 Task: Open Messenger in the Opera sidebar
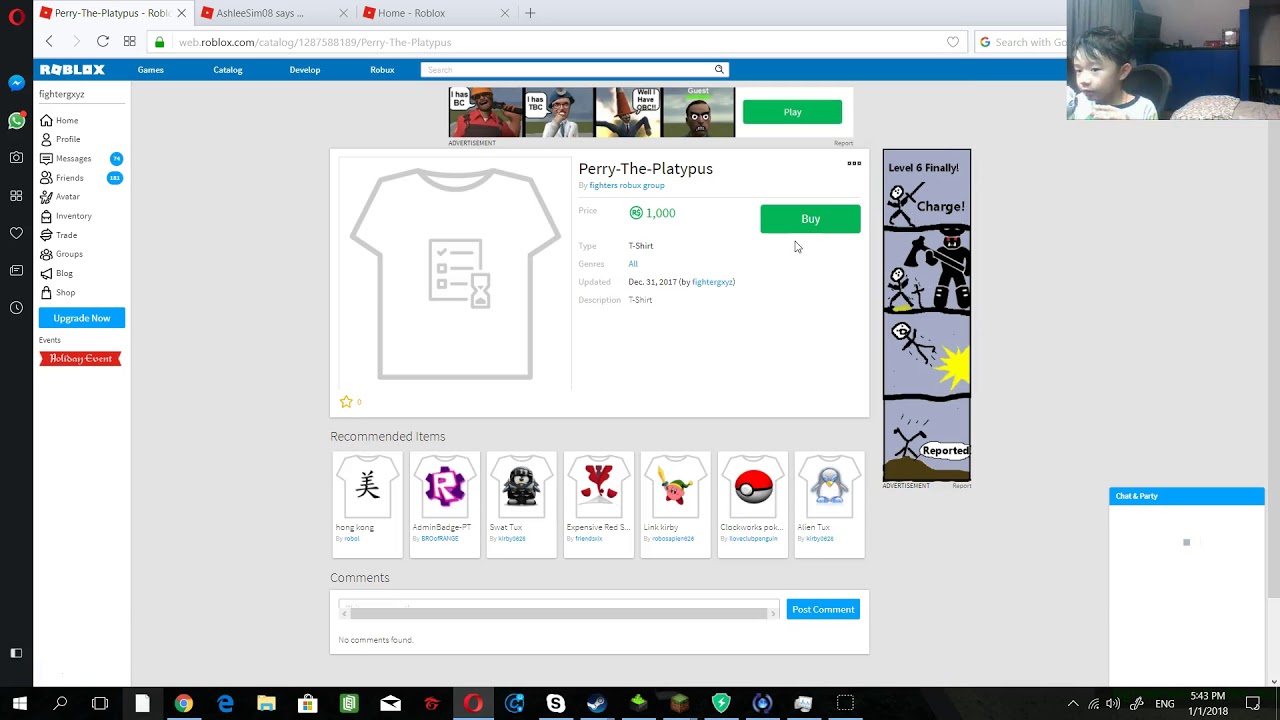(x=16, y=83)
